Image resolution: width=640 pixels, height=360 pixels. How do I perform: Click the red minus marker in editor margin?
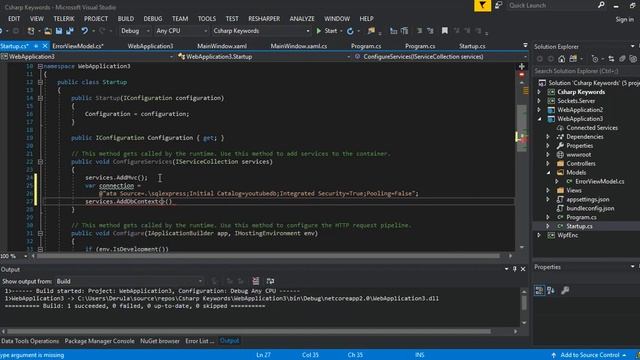pos(522,75)
